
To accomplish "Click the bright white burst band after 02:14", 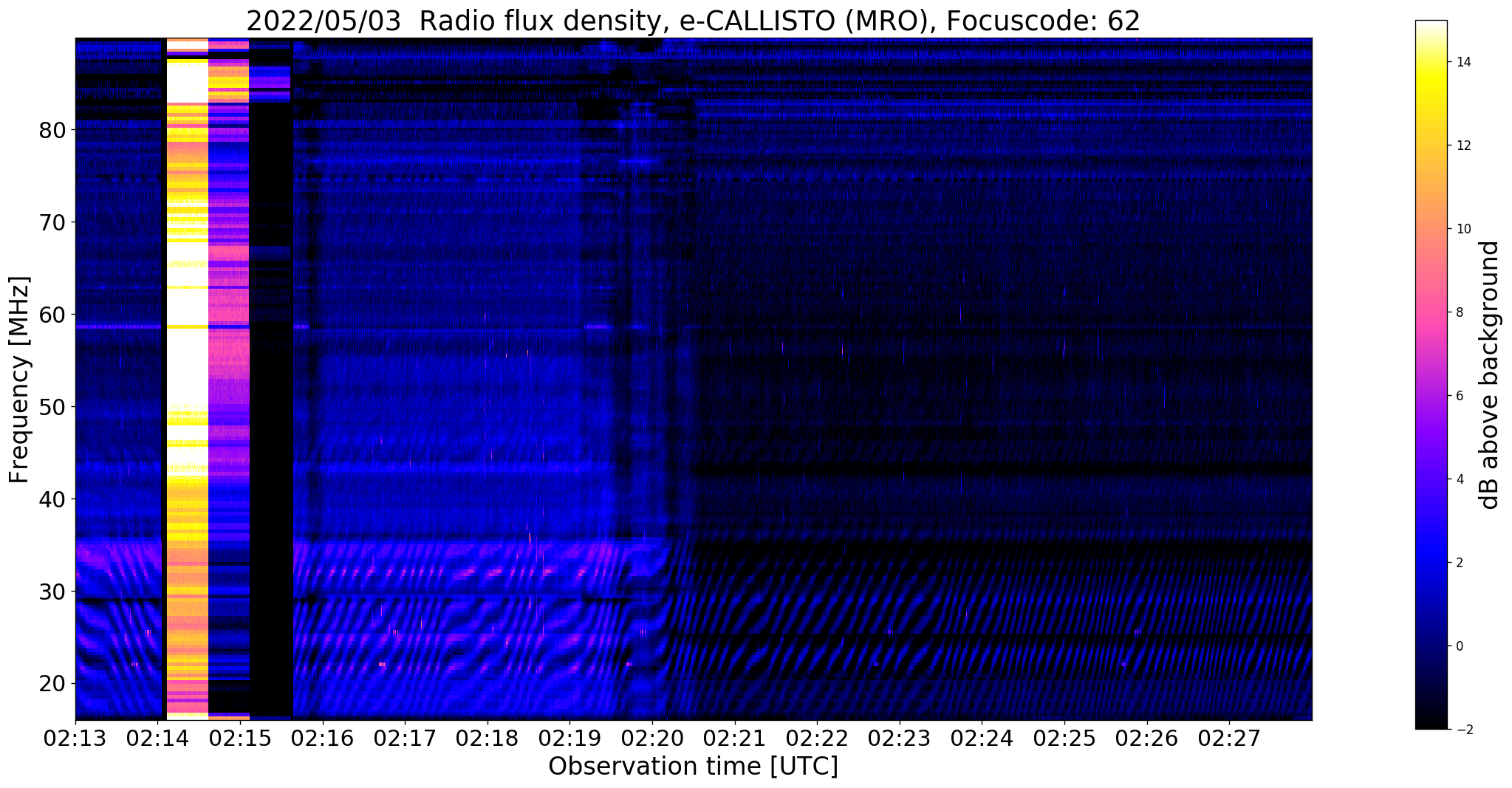I will (188, 379).
